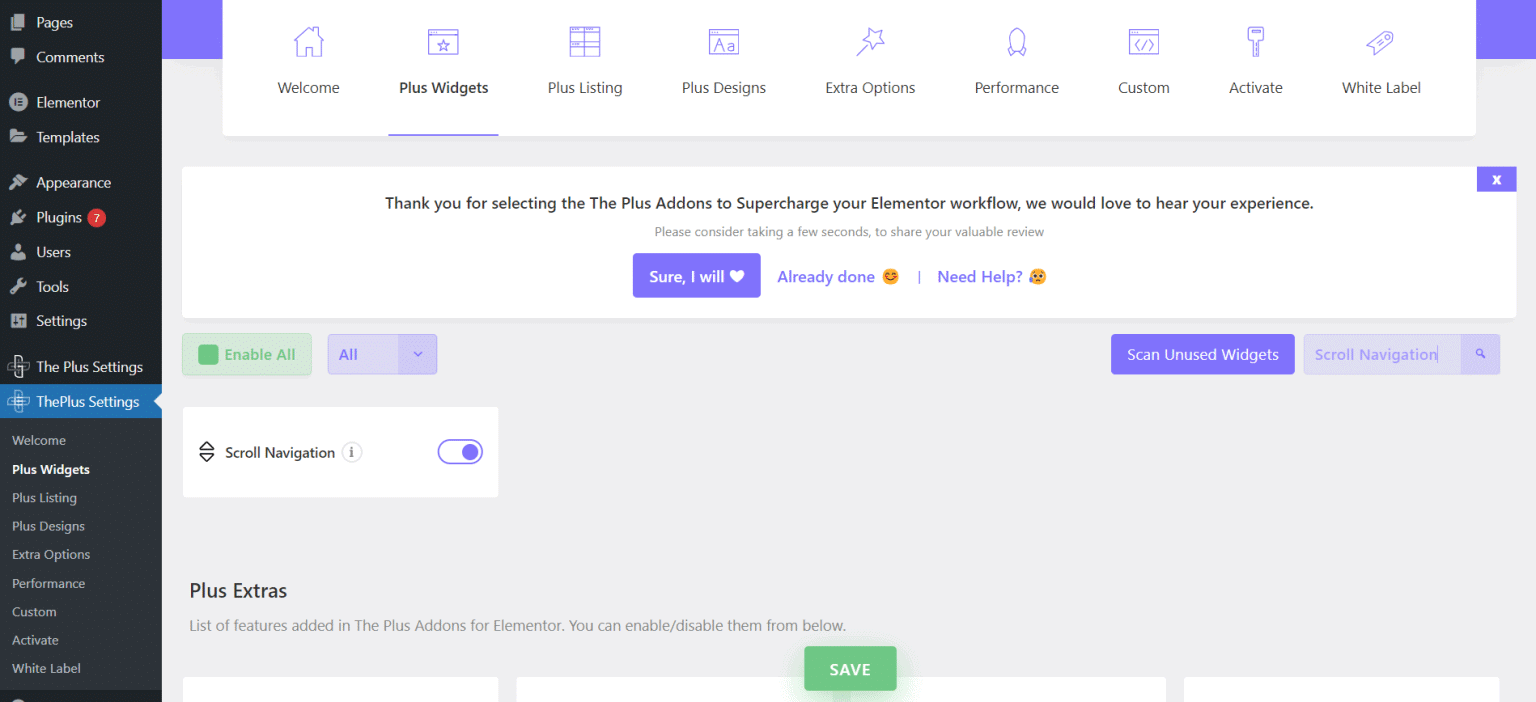1536x702 pixels.
Task: Open Activate via the key icon
Action: [1255, 42]
